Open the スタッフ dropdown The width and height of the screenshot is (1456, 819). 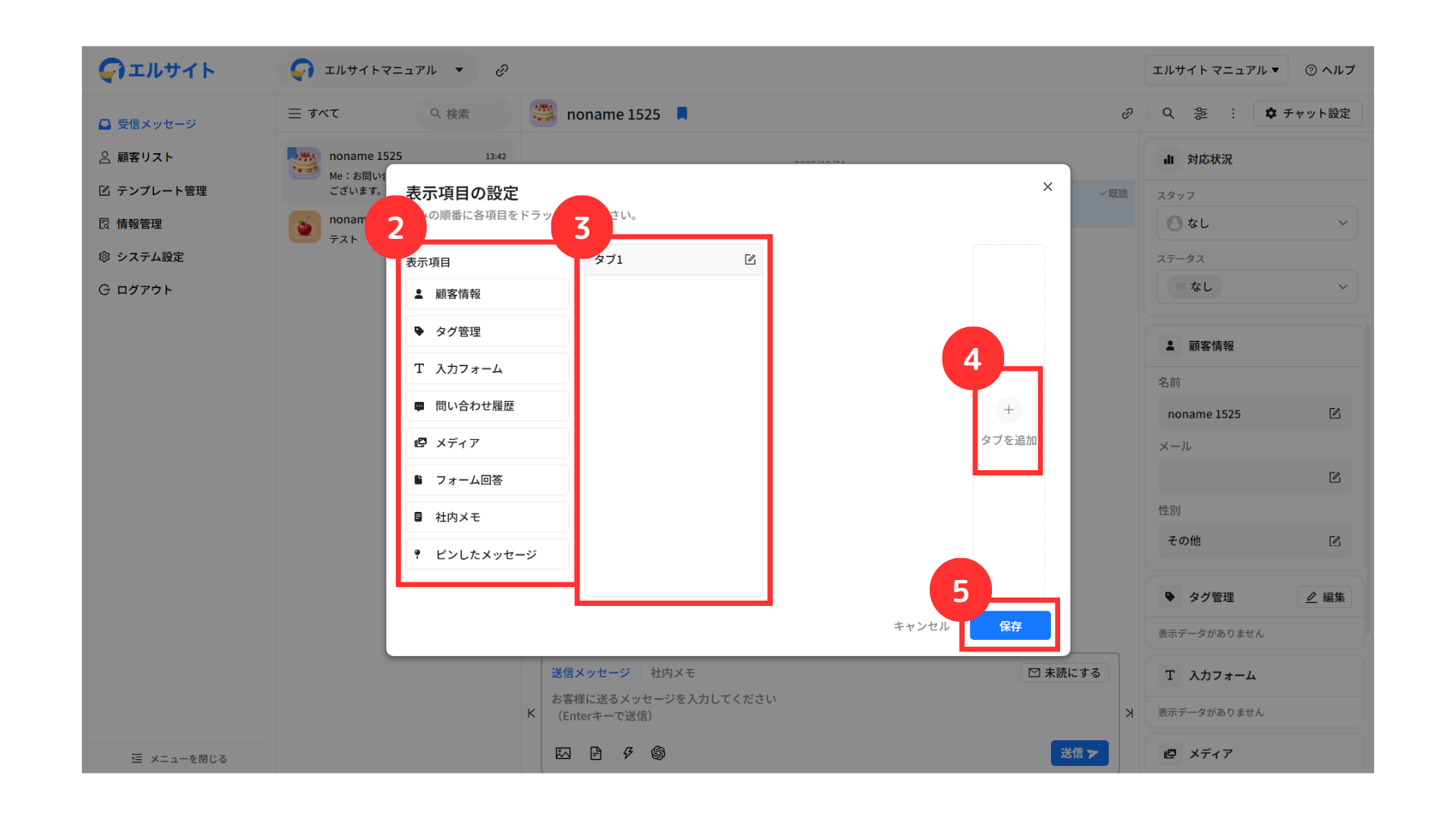pyautogui.click(x=1256, y=223)
